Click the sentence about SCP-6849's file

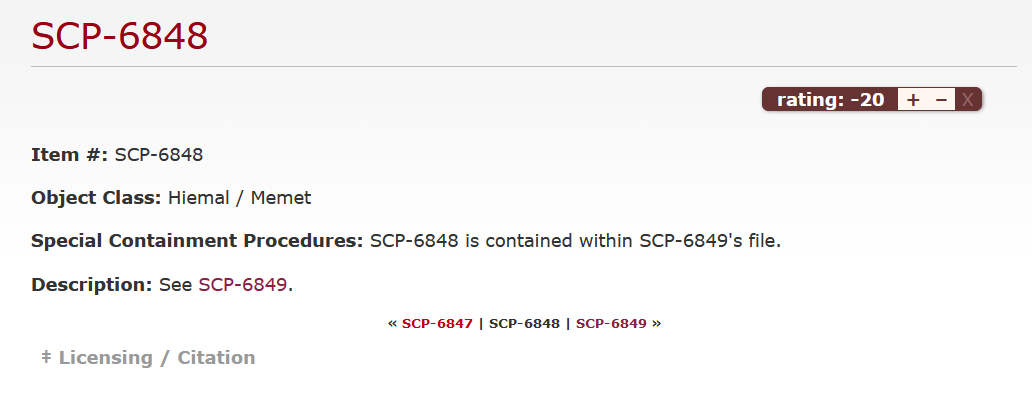(x=575, y=241)
